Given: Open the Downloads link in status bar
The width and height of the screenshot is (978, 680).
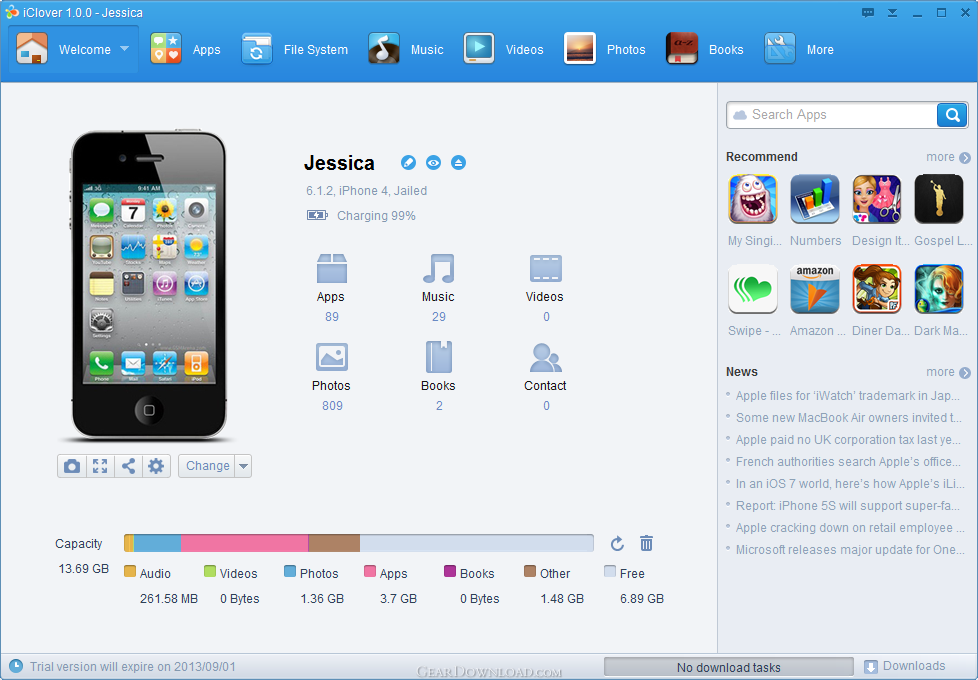Looking at the screenshot, I should 905,666.
